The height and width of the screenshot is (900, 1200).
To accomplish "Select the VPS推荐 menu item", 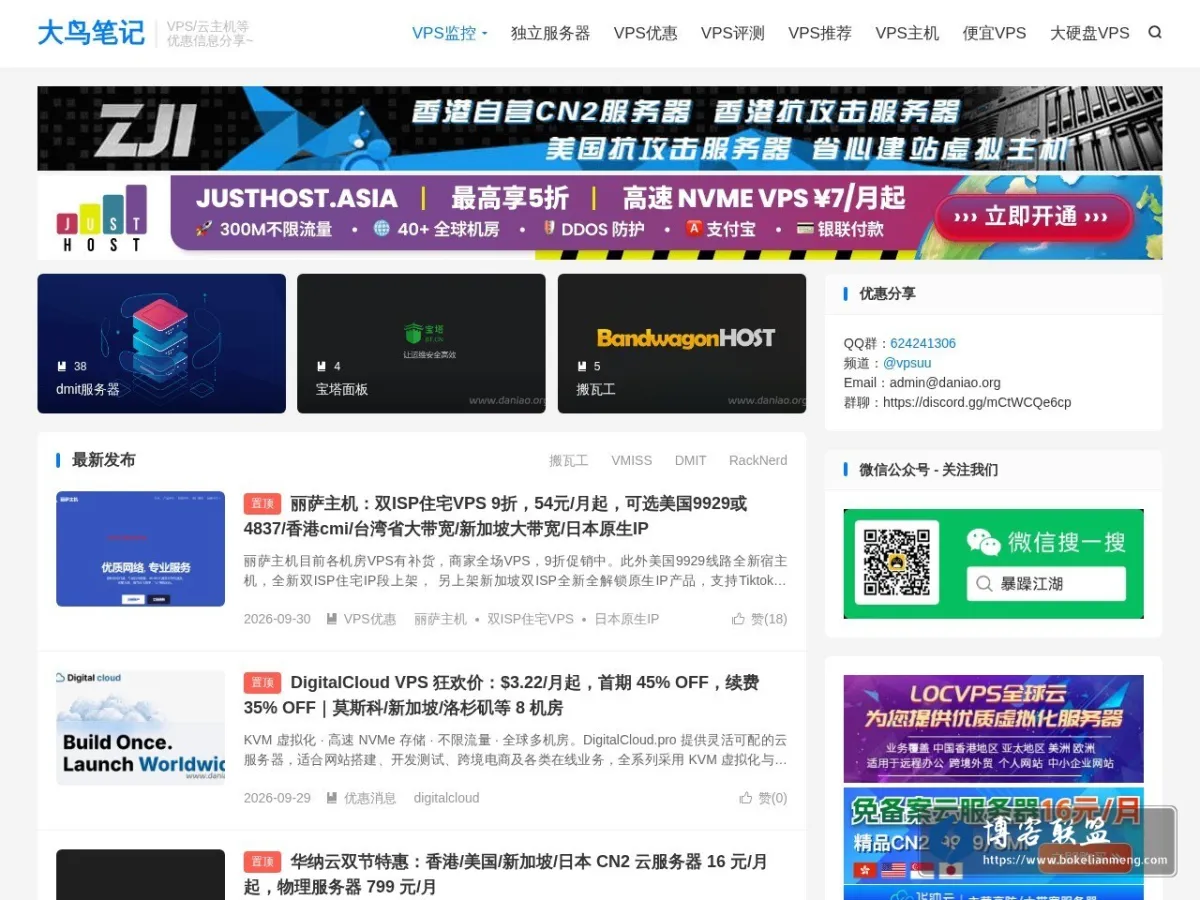I will pos(819,33).
